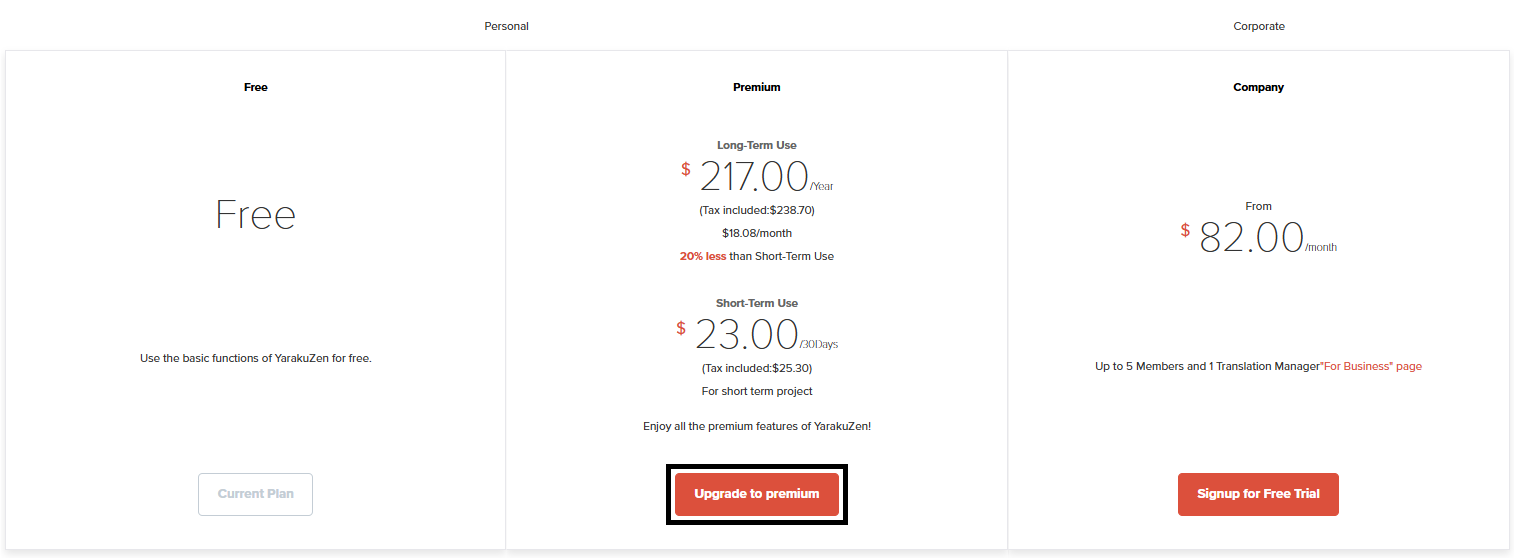Click the "Use the basic functions" description
Viewport: 1527px width, 558px height.
tap(256, 358)
